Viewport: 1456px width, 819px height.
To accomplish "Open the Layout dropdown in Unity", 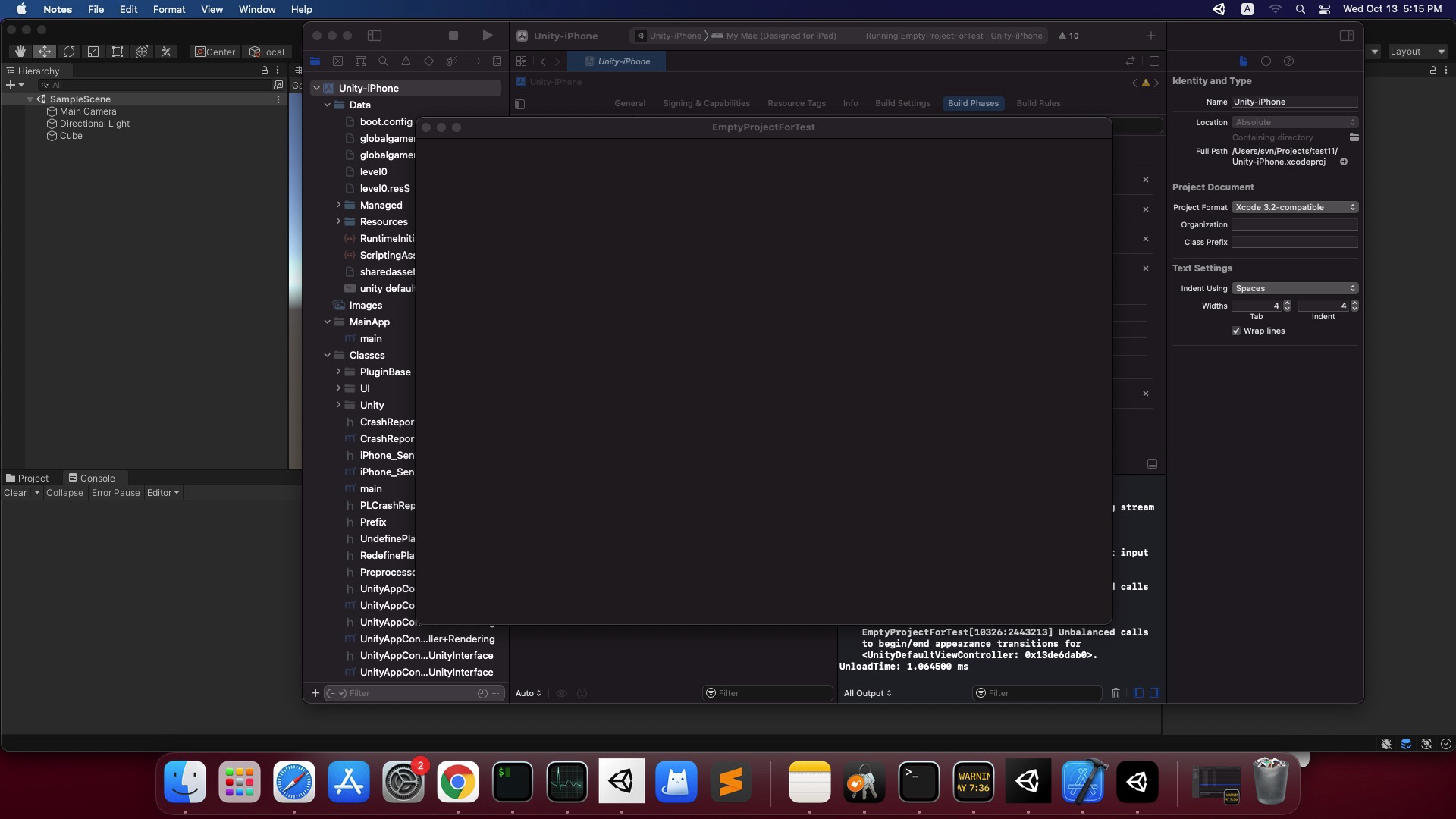I will click(1417, 52).
